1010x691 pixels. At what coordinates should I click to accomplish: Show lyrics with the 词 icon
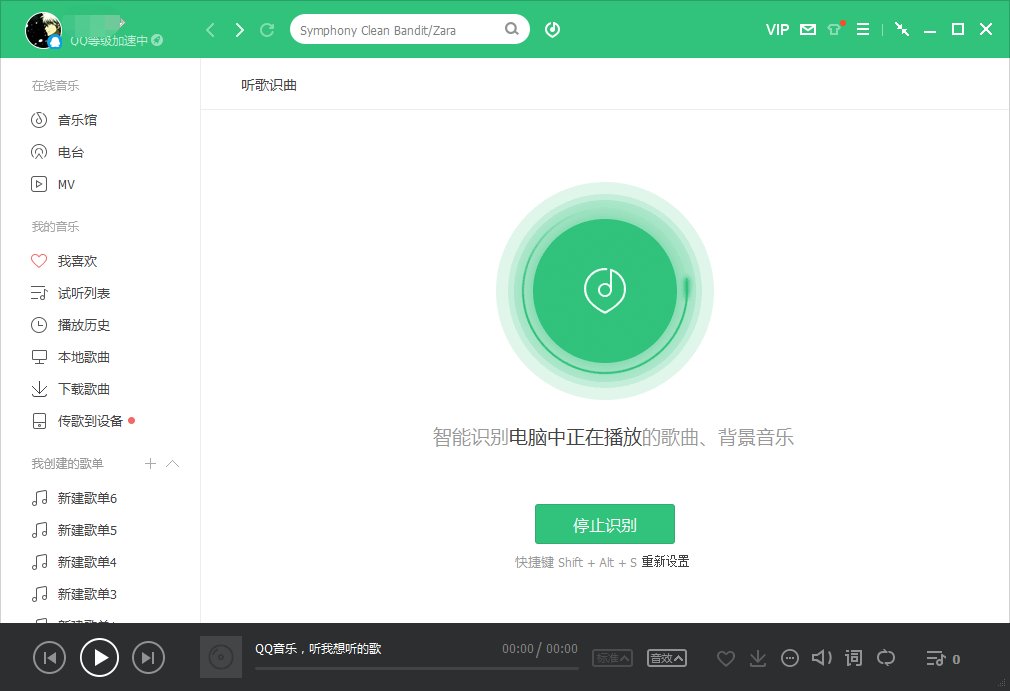click(853, 657)
